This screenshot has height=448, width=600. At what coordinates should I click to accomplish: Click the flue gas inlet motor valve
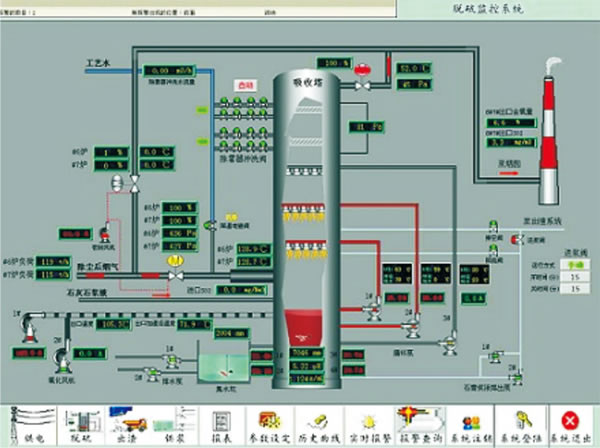coord(176,269)
